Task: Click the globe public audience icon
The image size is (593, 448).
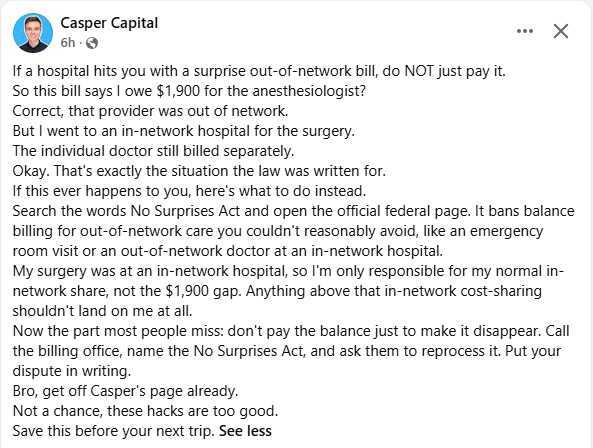Action: [x=92, y=43]
